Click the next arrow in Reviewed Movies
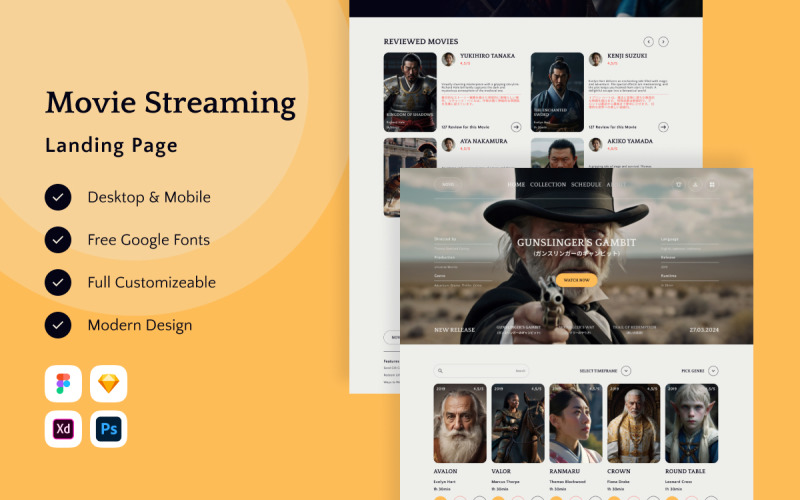The height and width of the screenshot is (500, 800). (x=664, y=42)
